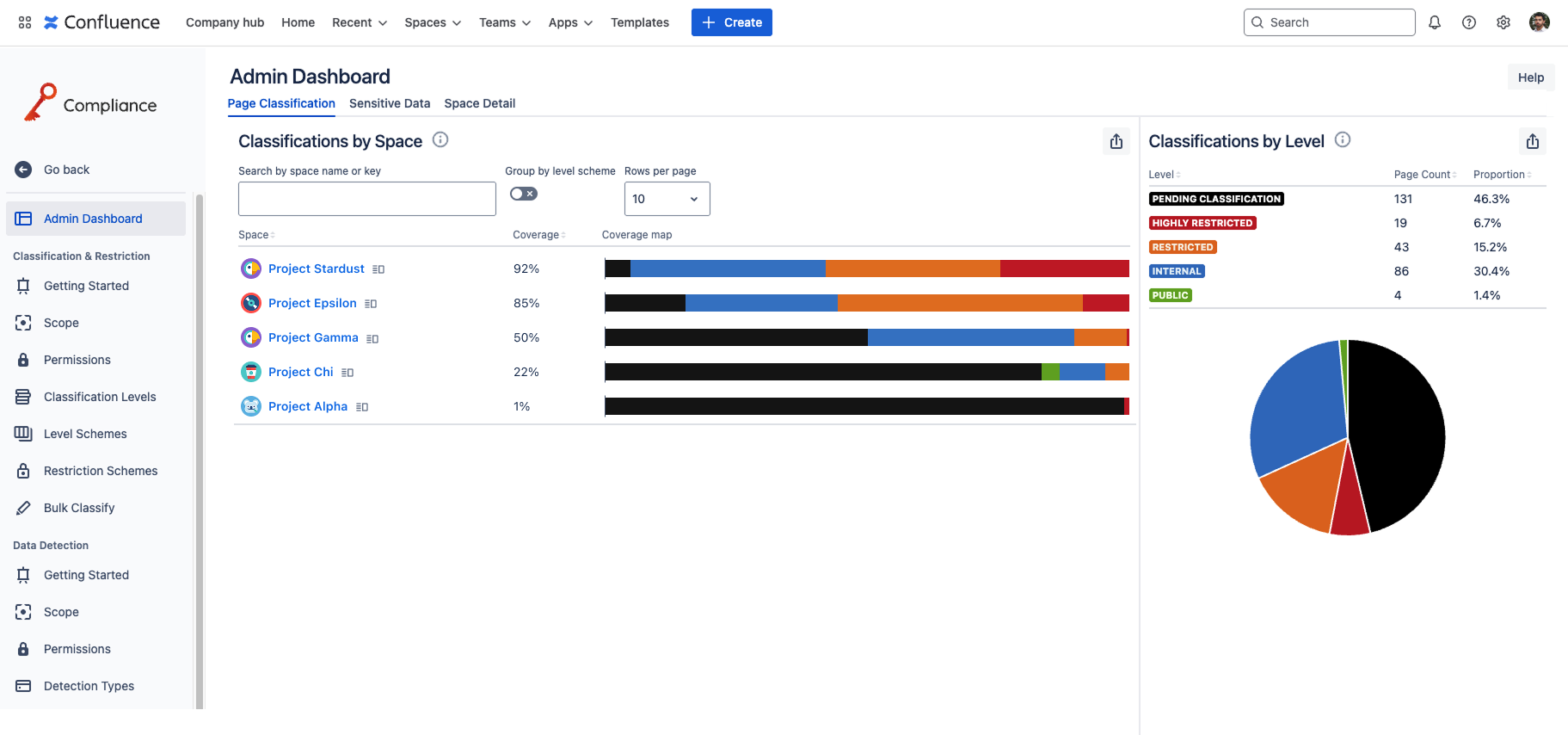The image size is (1568, 735).
Task: Open the Rows per page dropdown
Action: pos(667,199)
